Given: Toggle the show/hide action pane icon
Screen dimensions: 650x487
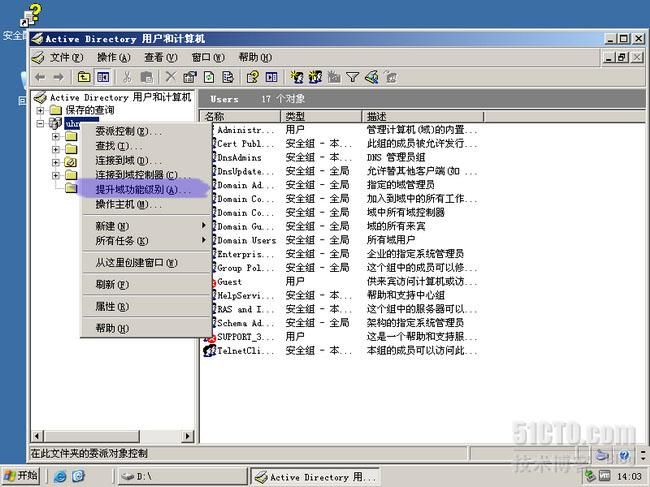Looking at the screenshot, I should [x=272, y=77].
